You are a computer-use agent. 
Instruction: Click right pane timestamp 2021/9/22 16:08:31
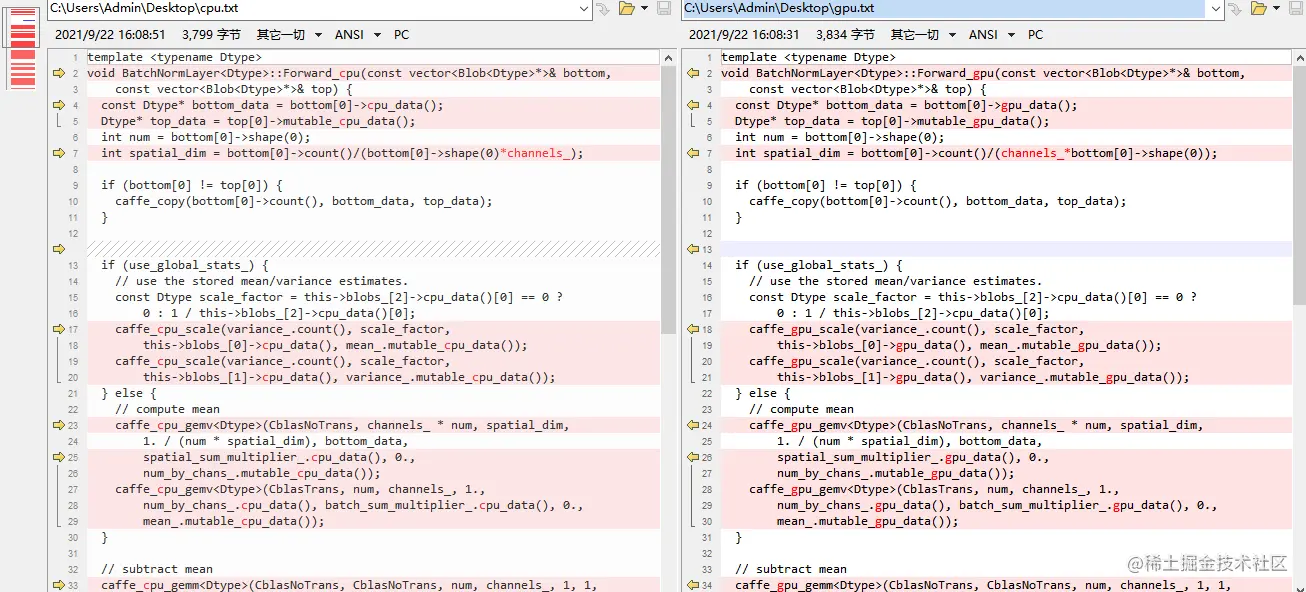[x=744, y=34]
